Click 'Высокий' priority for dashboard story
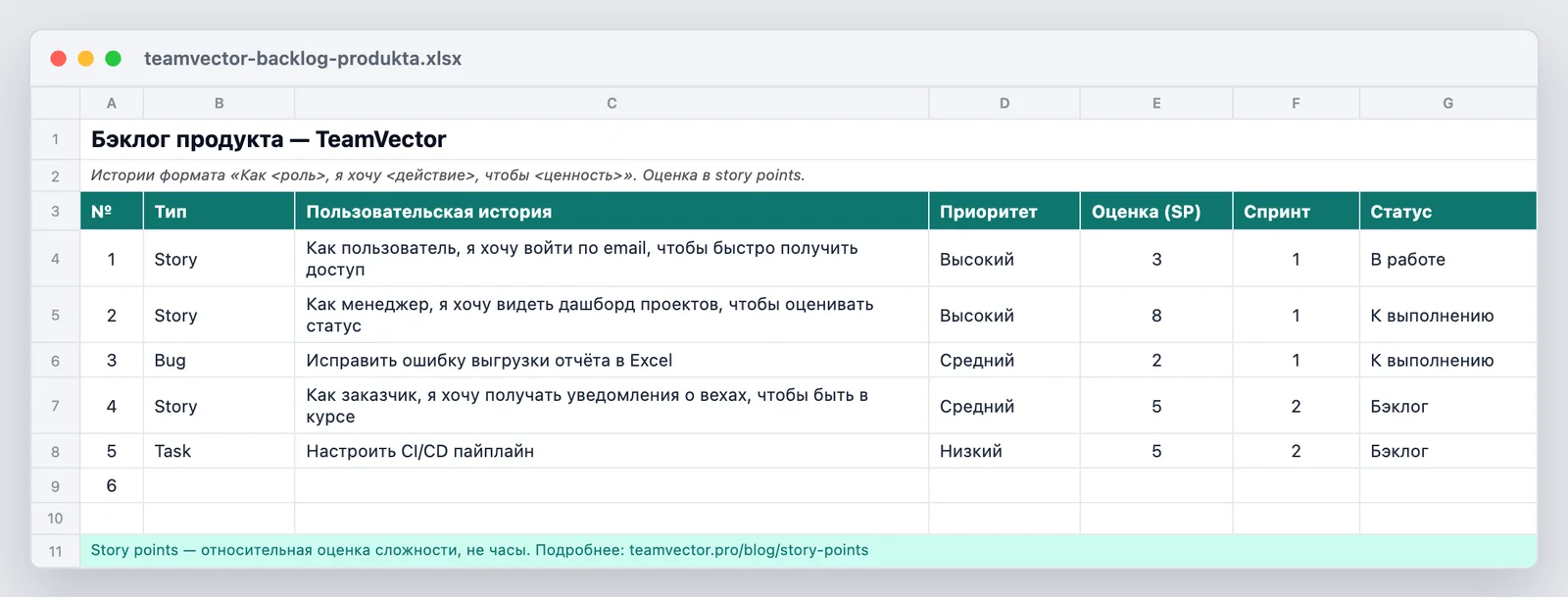 1004,315
